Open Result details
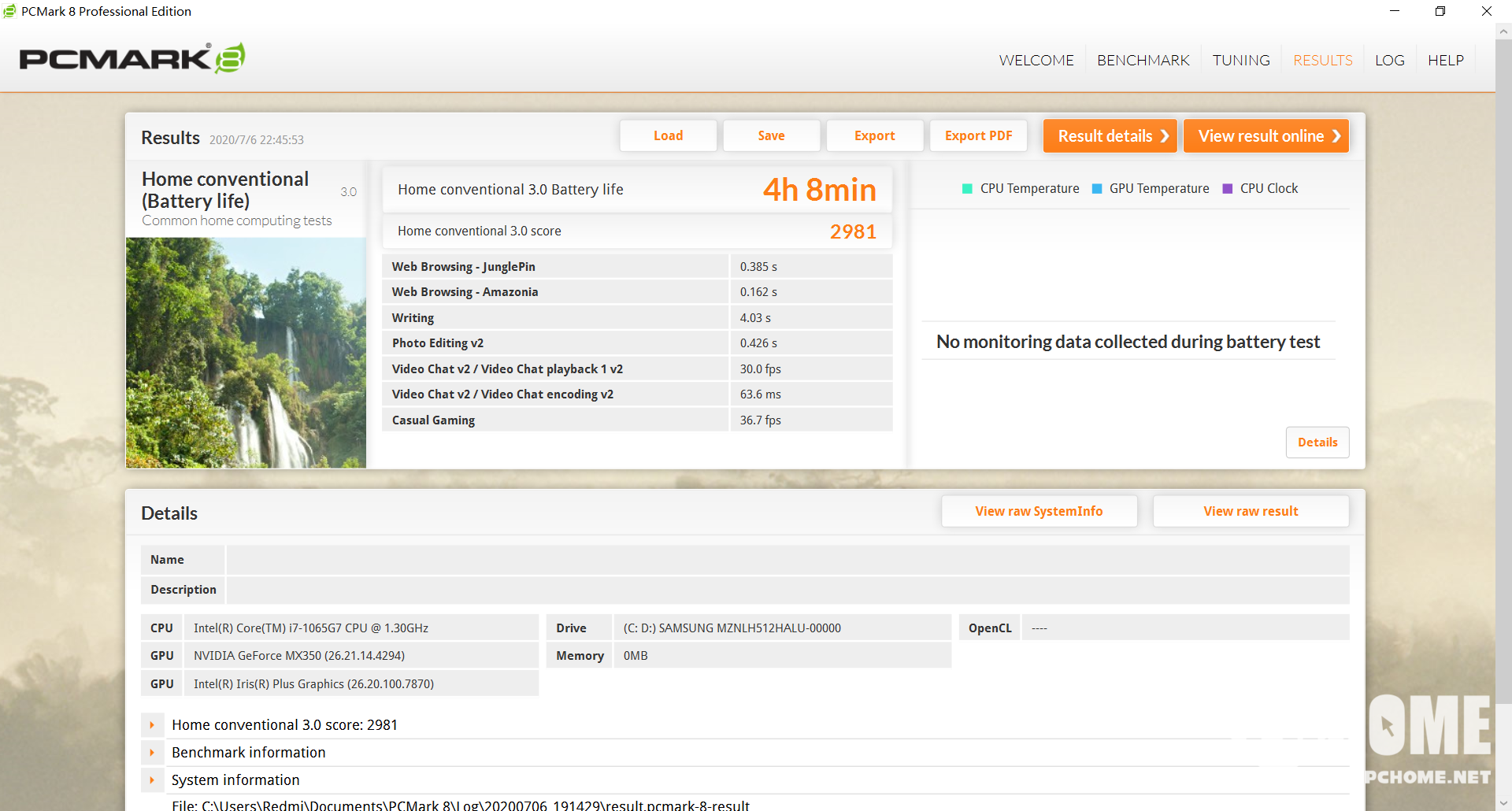Screen dimensions: 1512x811 [x=1110, y=136]
